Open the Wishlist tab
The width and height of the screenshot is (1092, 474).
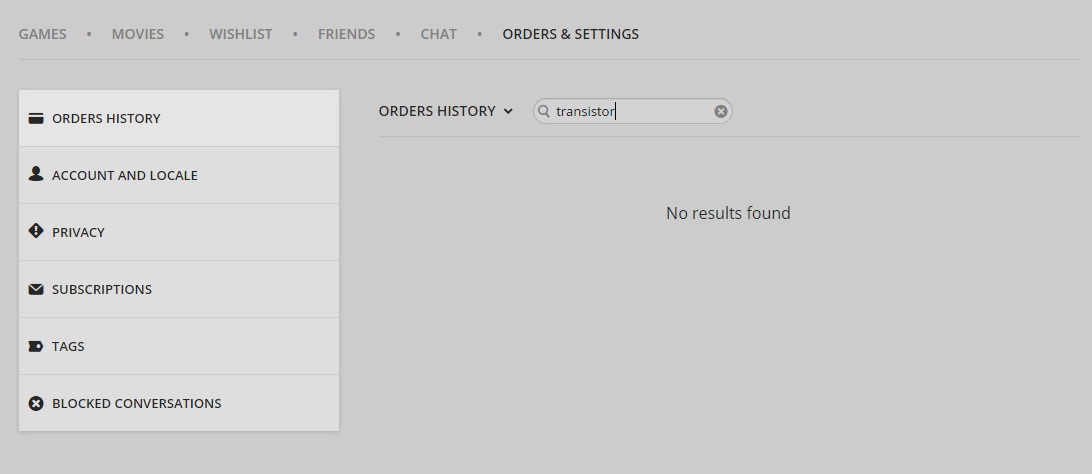pos(240,34)
